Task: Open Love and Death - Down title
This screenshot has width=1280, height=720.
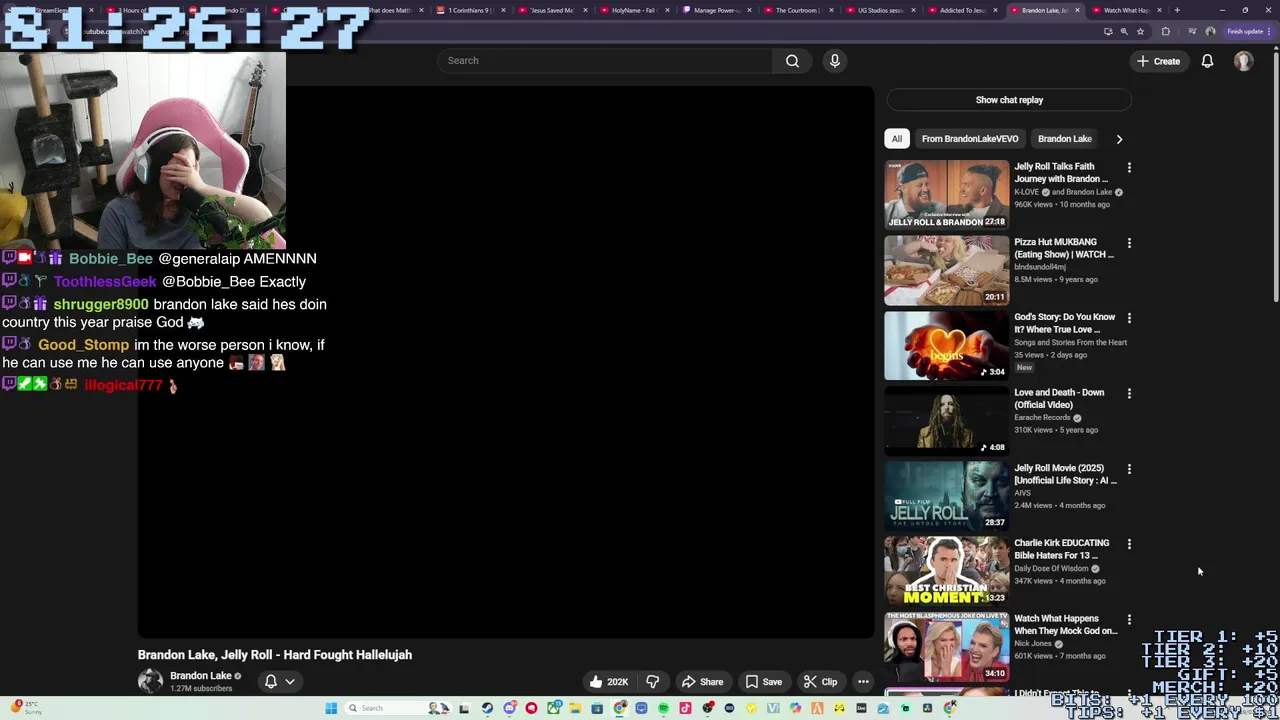Action: [1059, 399]
